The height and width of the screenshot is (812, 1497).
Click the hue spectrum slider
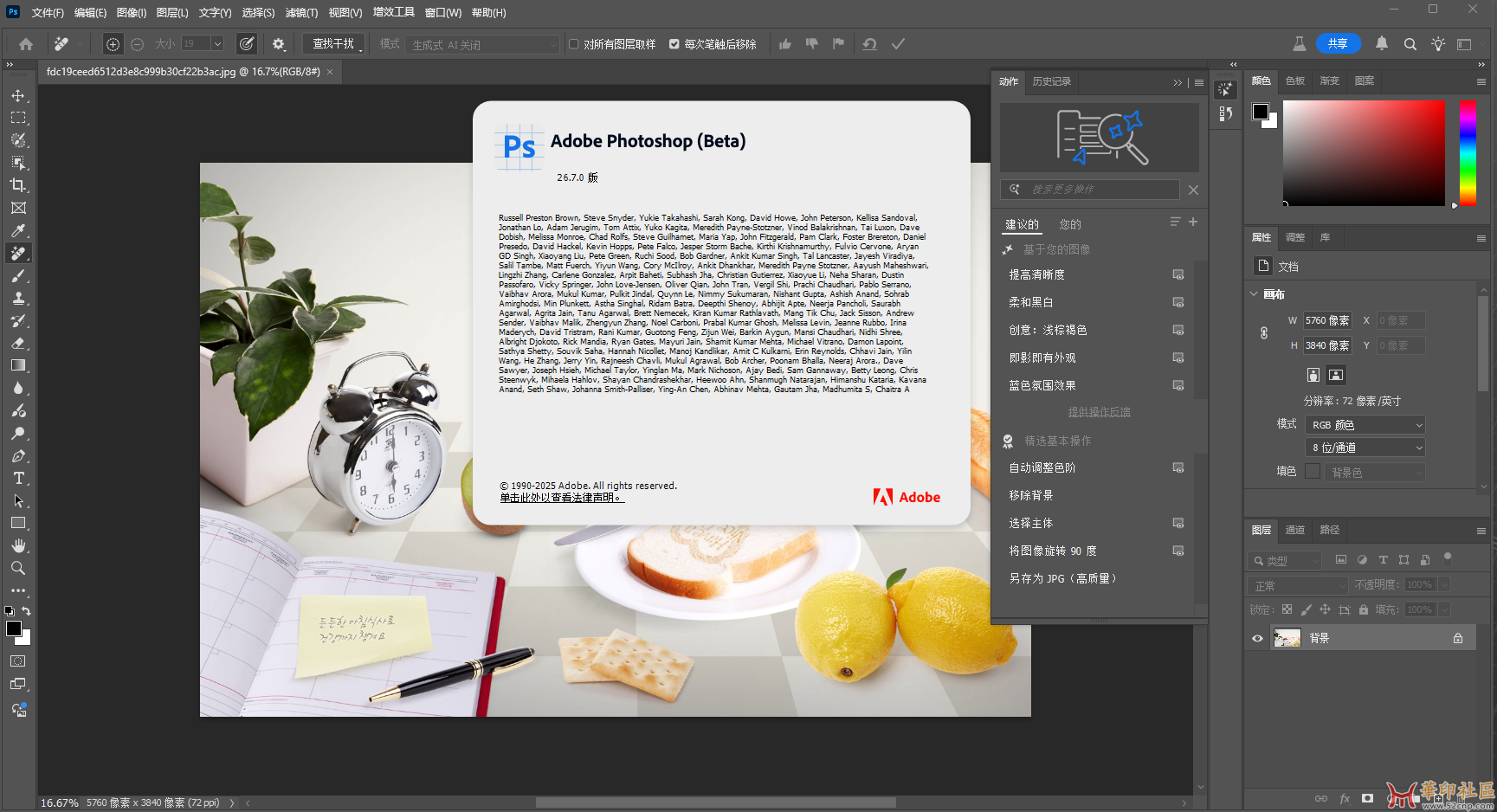click(1468, 152)
